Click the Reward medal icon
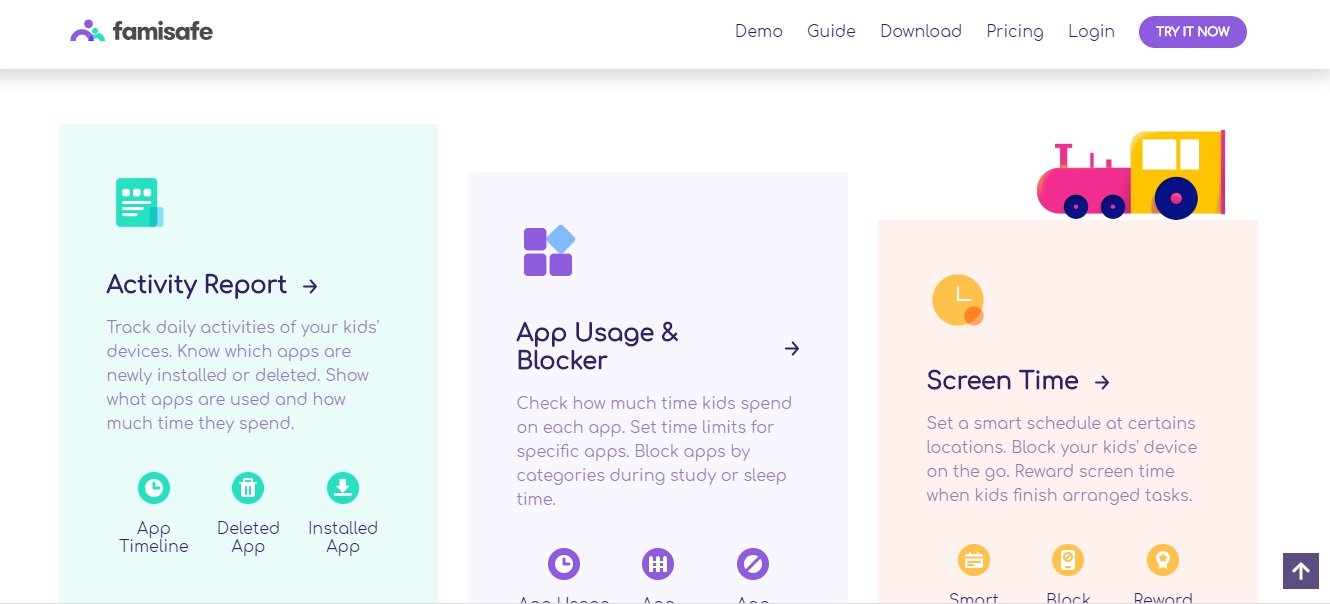Screen dimensions: 1330x604 pyautogui.click(x=1163, y=560)
